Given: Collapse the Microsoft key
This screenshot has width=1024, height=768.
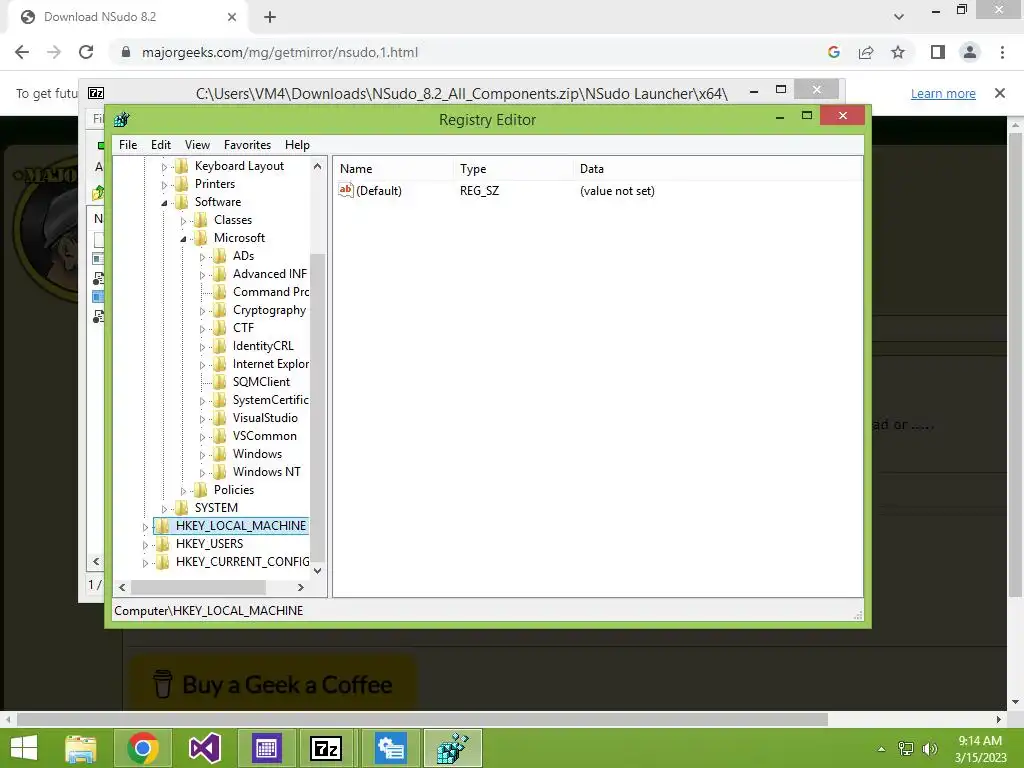Looking at the screenshot, I should (x=184, y=239).
